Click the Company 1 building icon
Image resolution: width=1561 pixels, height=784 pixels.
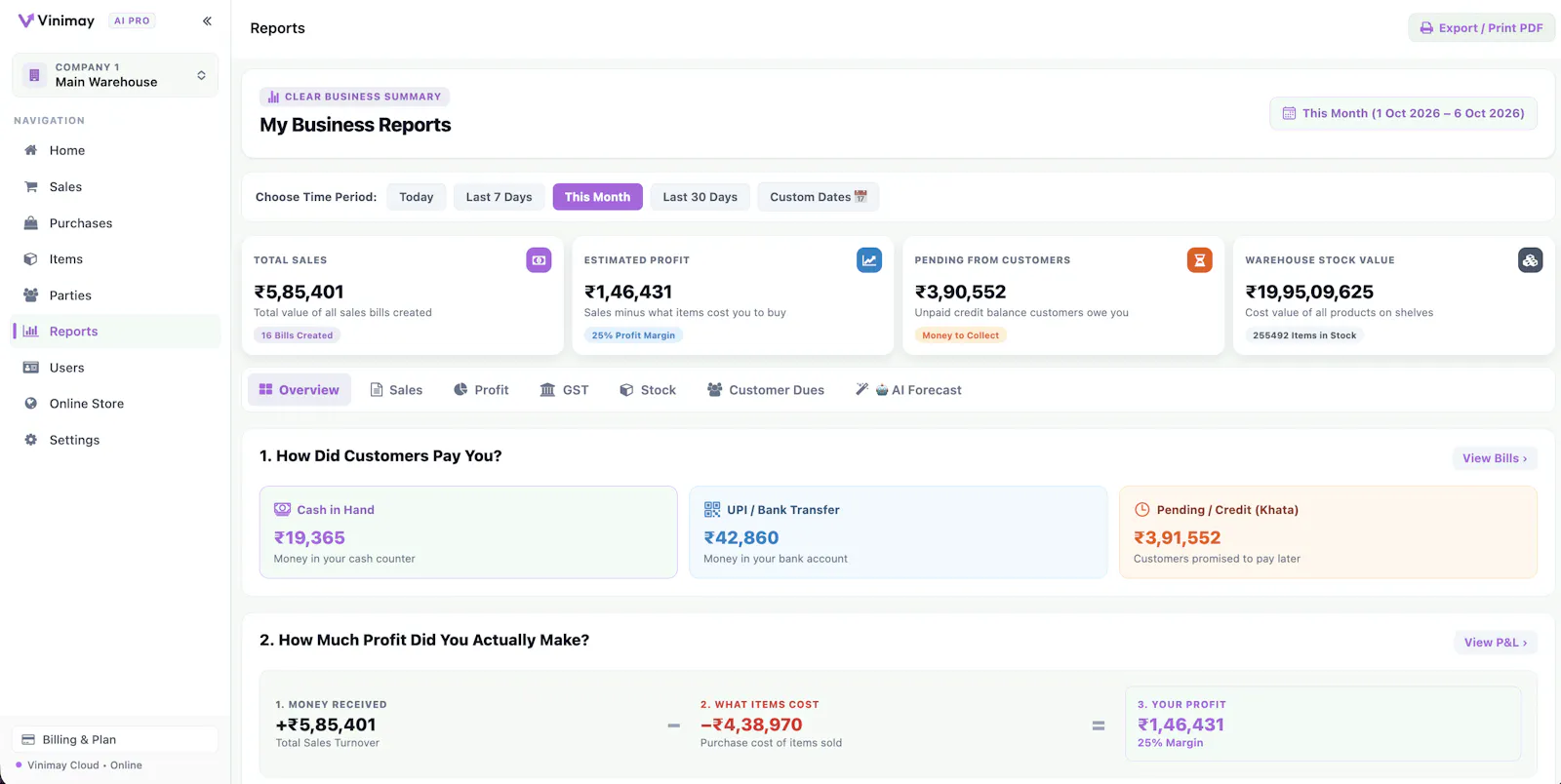pyautogui.click(x=34, y=75)
